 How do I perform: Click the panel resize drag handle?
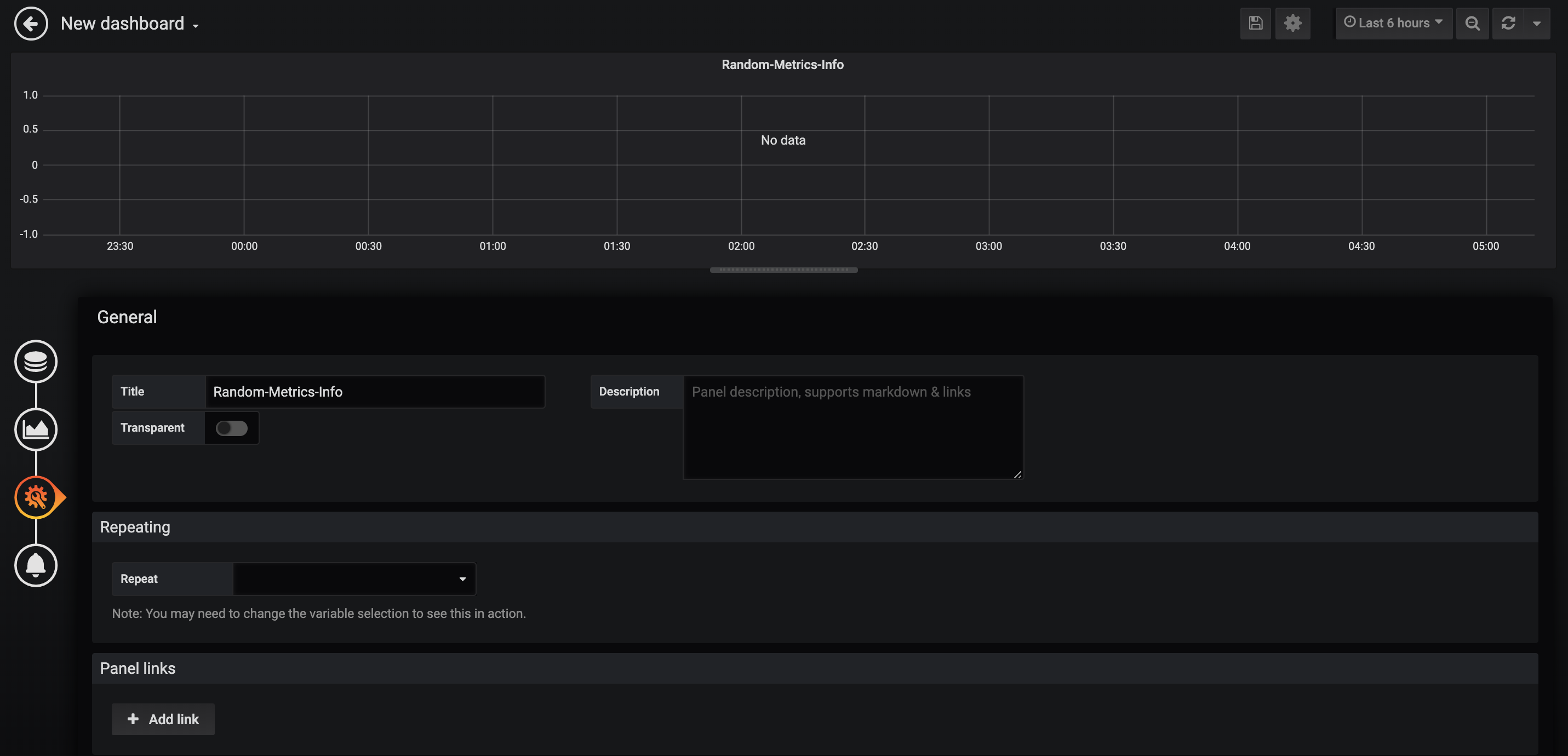pos(783,270)
